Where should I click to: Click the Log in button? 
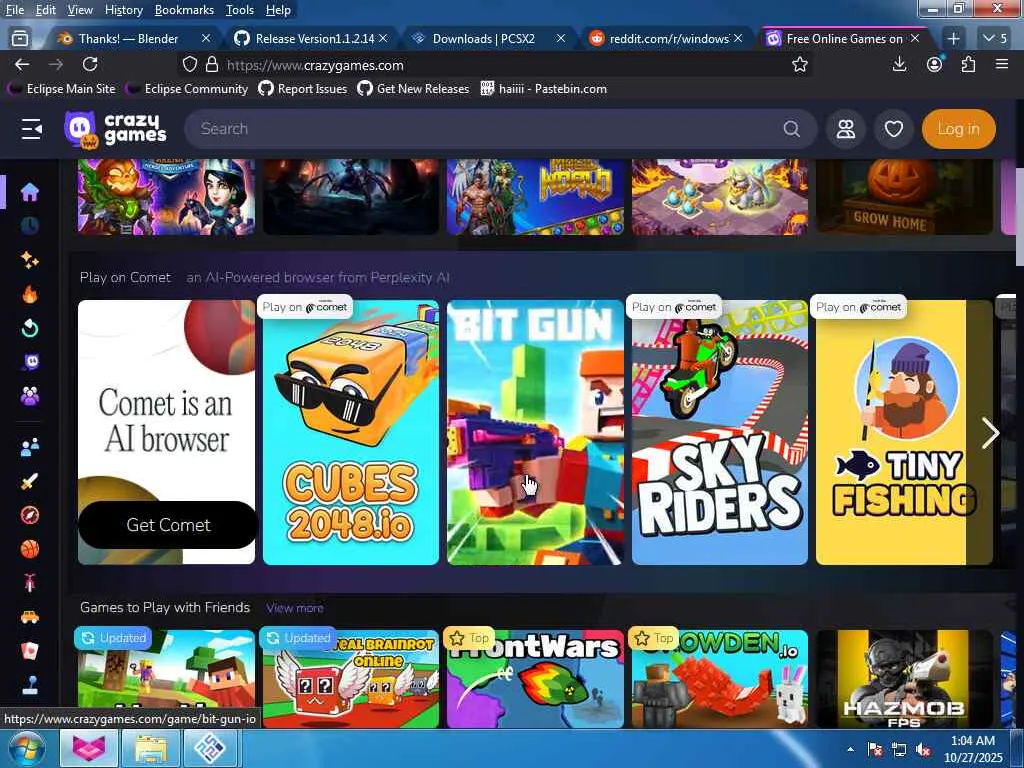pyautogui.click(x=959, y=129)
